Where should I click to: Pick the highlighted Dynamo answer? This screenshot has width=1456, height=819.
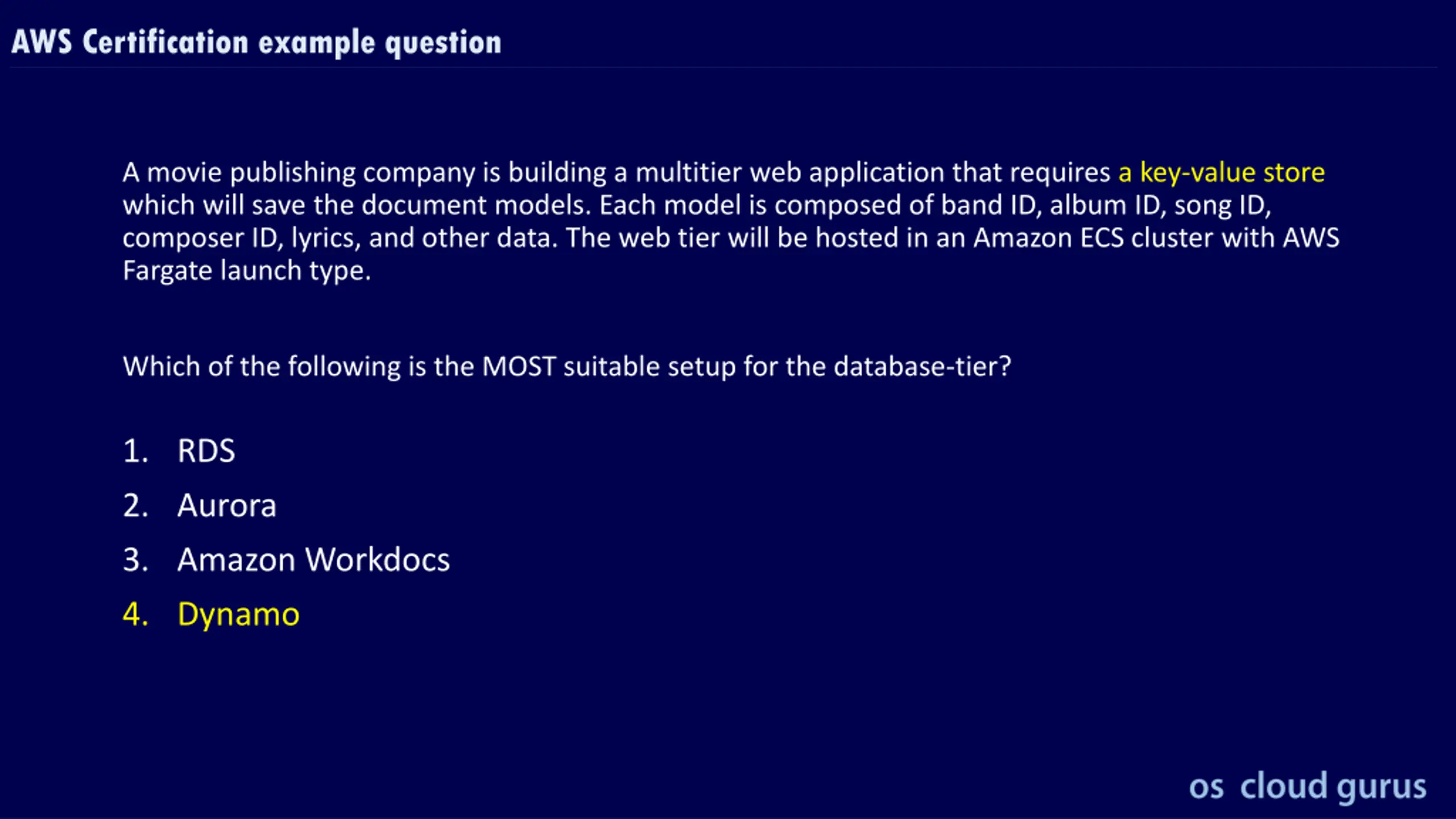pos(238,614)
